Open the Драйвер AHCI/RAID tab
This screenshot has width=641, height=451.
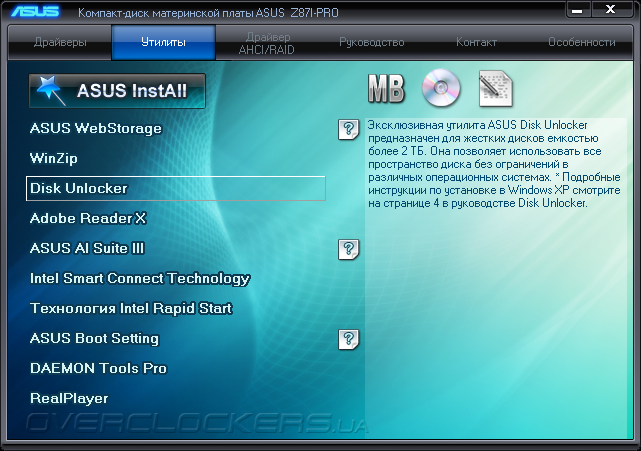pos(267,43)
